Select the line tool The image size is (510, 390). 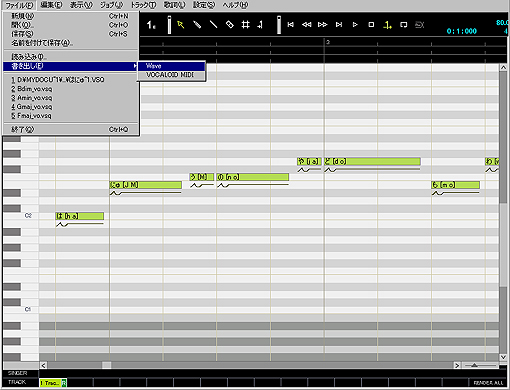213,25
